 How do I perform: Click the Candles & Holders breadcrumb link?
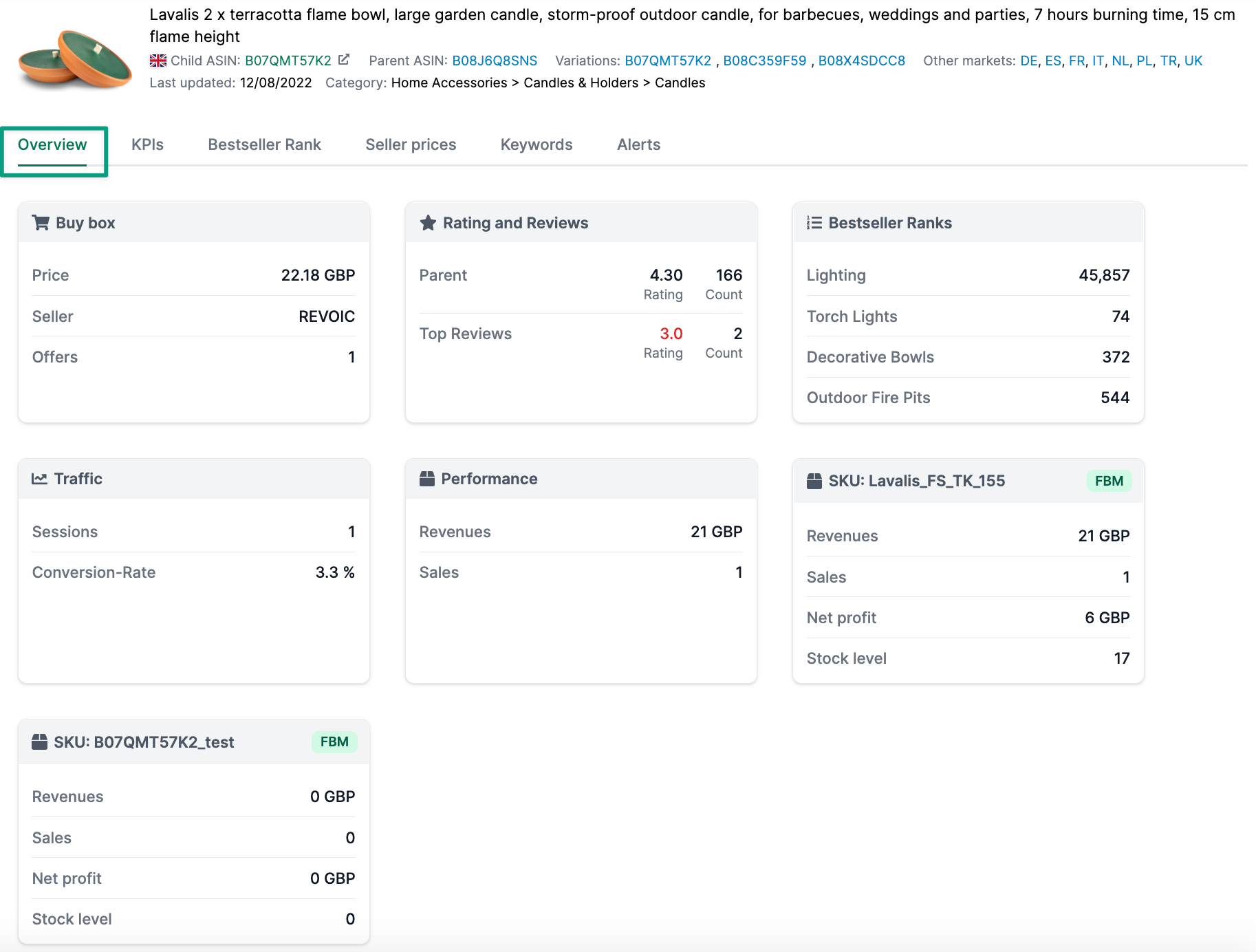580,83
